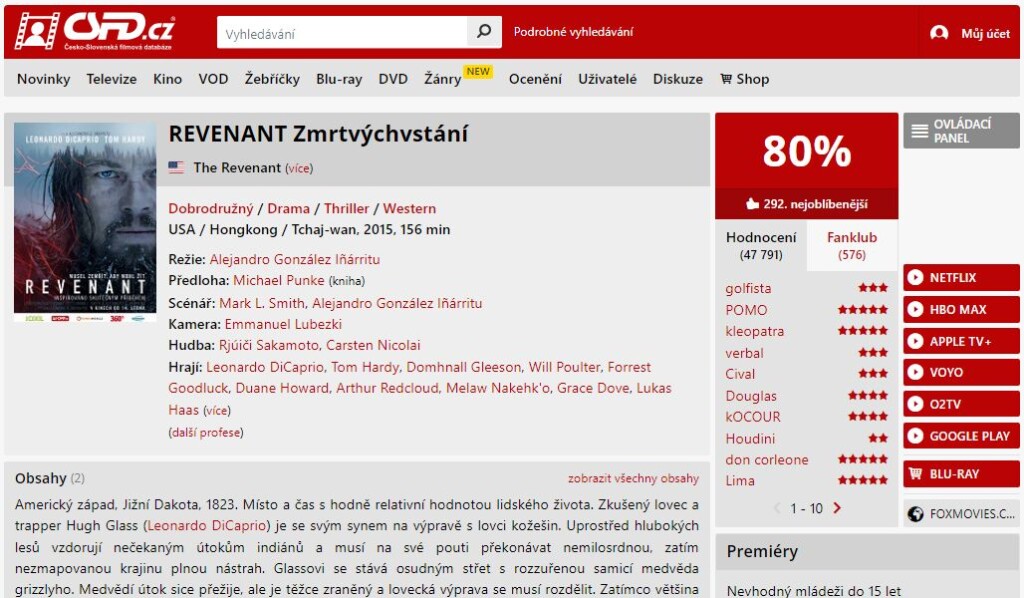This screenshot has width=1024, height=598.
Task: Open Emmanuel Lubezki link
Action: [283, 324]
